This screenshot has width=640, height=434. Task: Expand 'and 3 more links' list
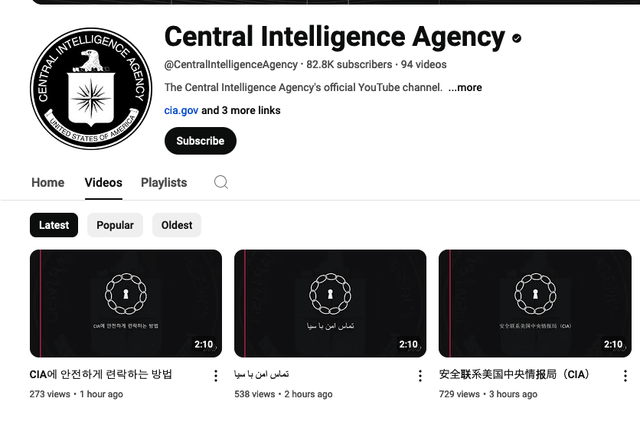pyautogui.click(x=241, y=110)
